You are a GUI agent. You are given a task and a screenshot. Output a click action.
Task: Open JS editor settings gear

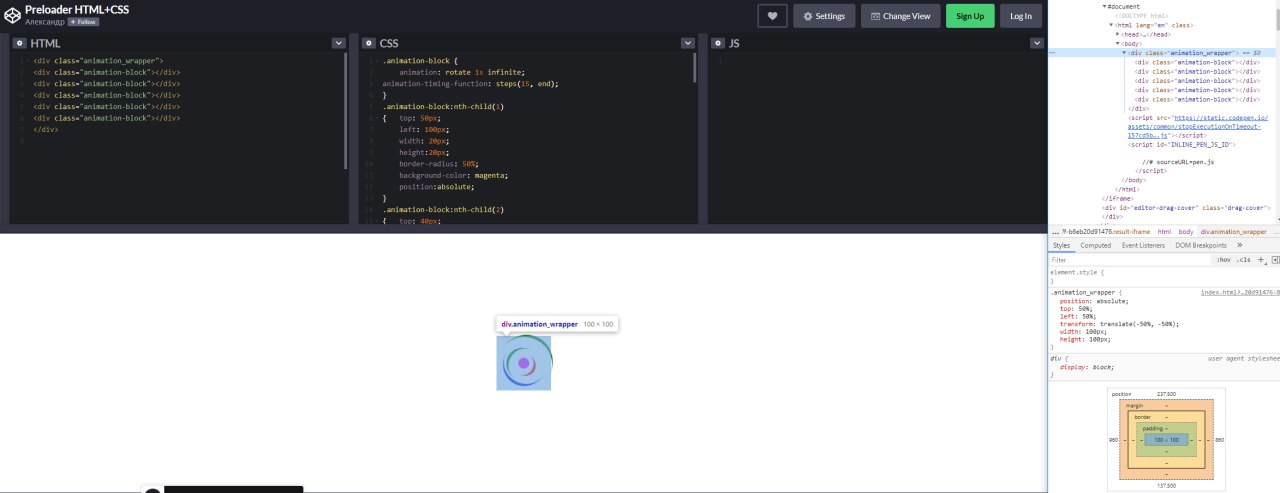pyautogui.click(x=717, y=44)
